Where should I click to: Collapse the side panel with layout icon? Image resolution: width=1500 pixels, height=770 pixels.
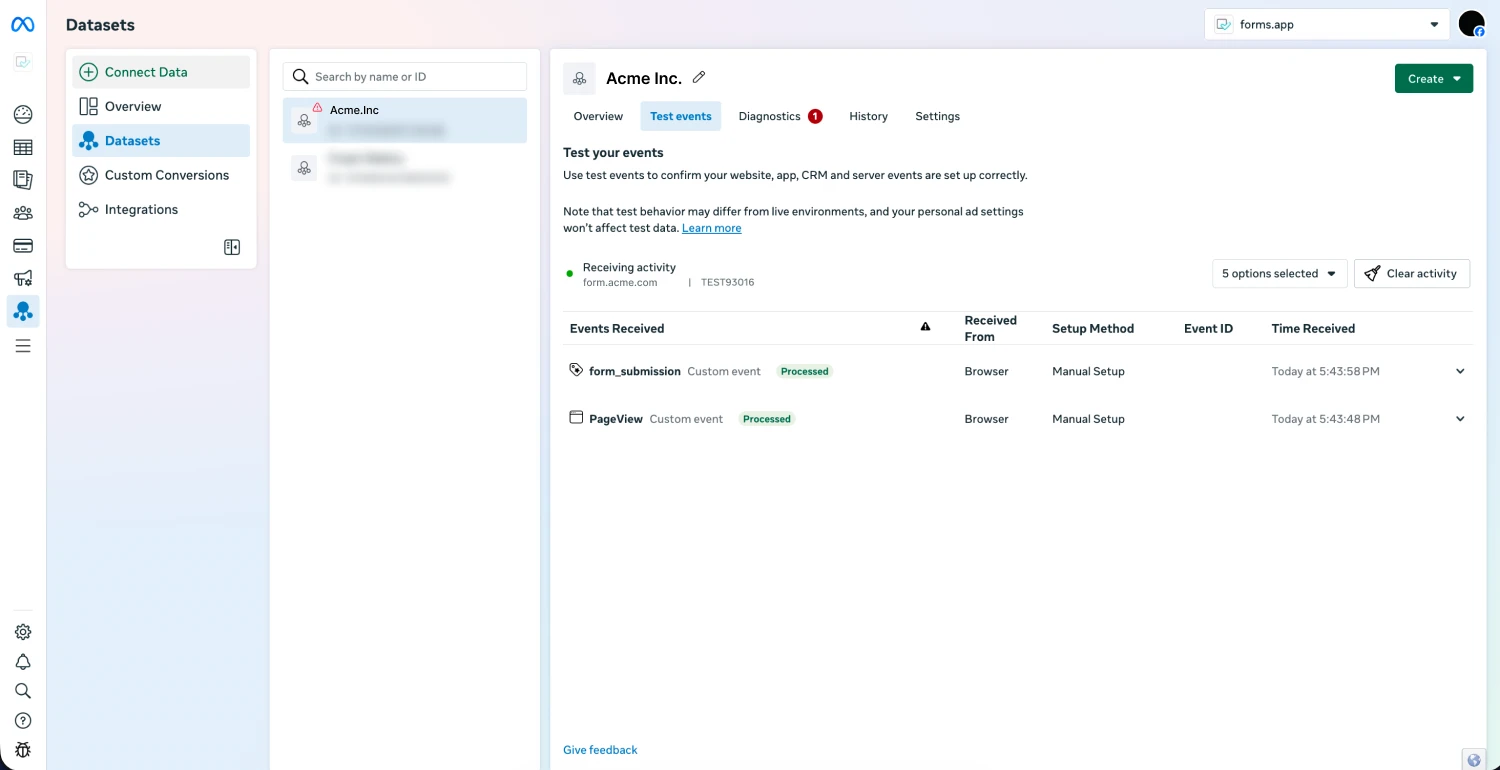(232, 247)
